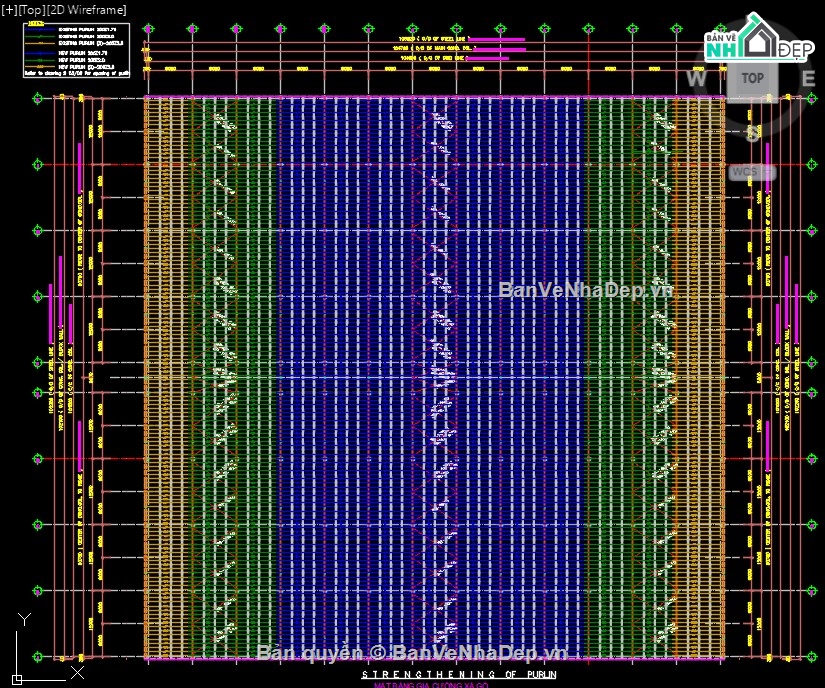
Task: Select the yellow NOTES label in legend box
Action: click(x=36, y=24)
